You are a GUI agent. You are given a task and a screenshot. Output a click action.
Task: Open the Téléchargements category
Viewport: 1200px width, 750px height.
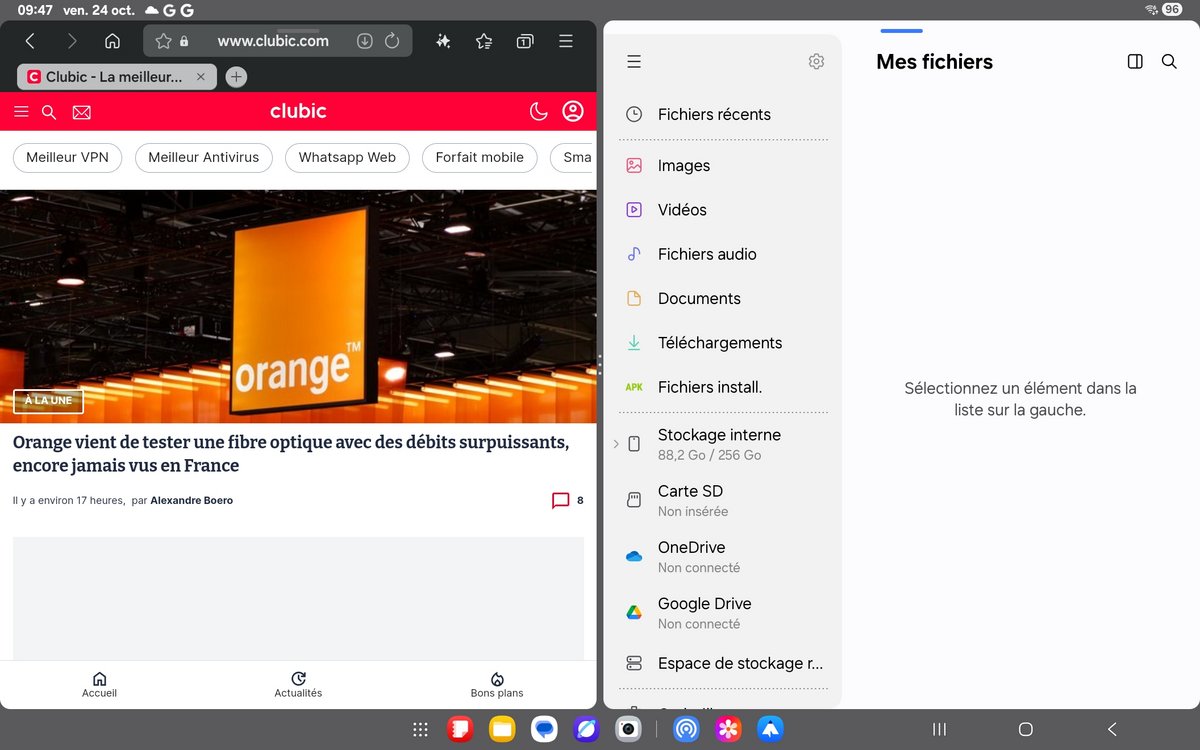[720, 343]
